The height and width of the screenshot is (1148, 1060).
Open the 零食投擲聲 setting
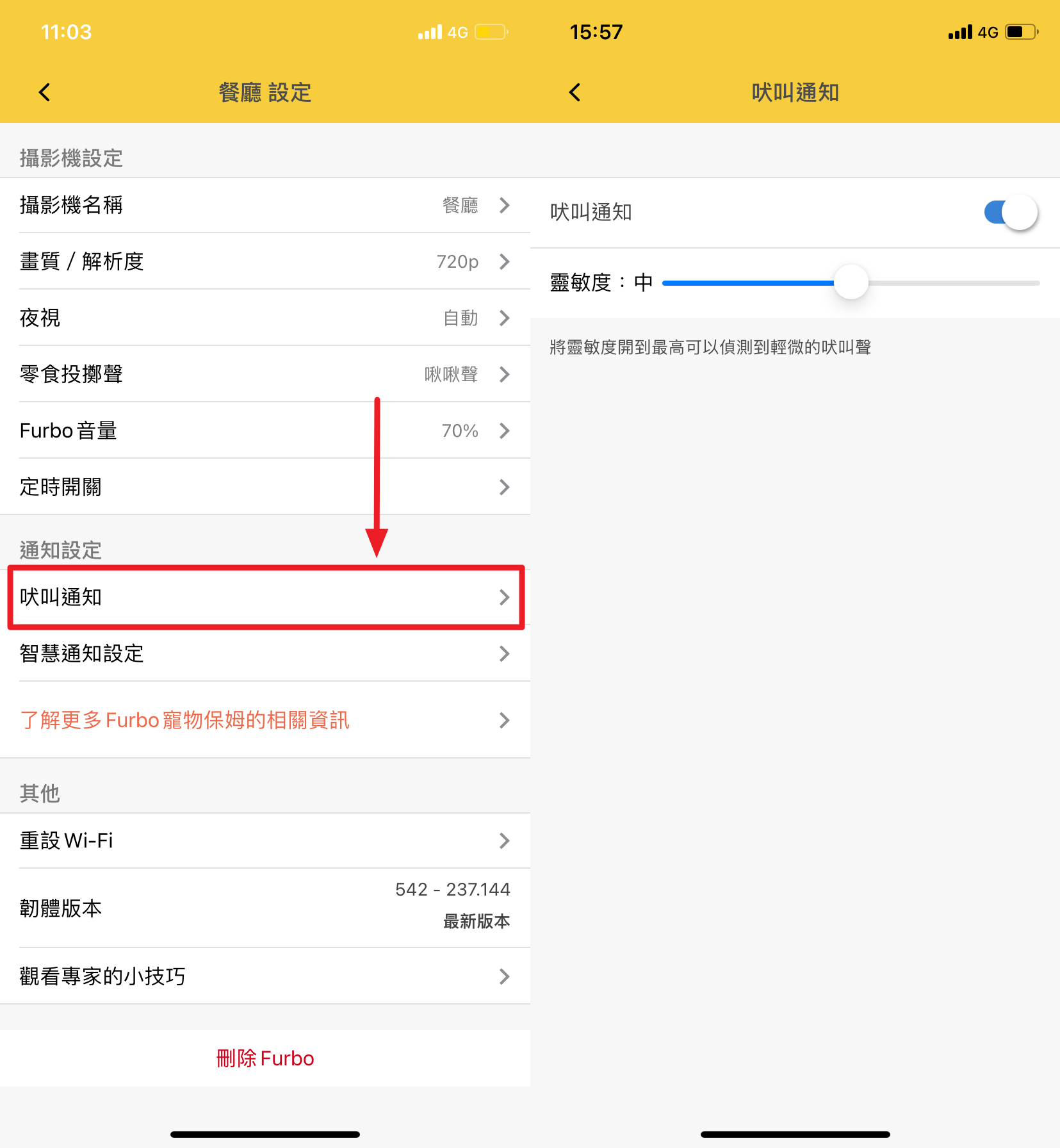coord(265,374)
